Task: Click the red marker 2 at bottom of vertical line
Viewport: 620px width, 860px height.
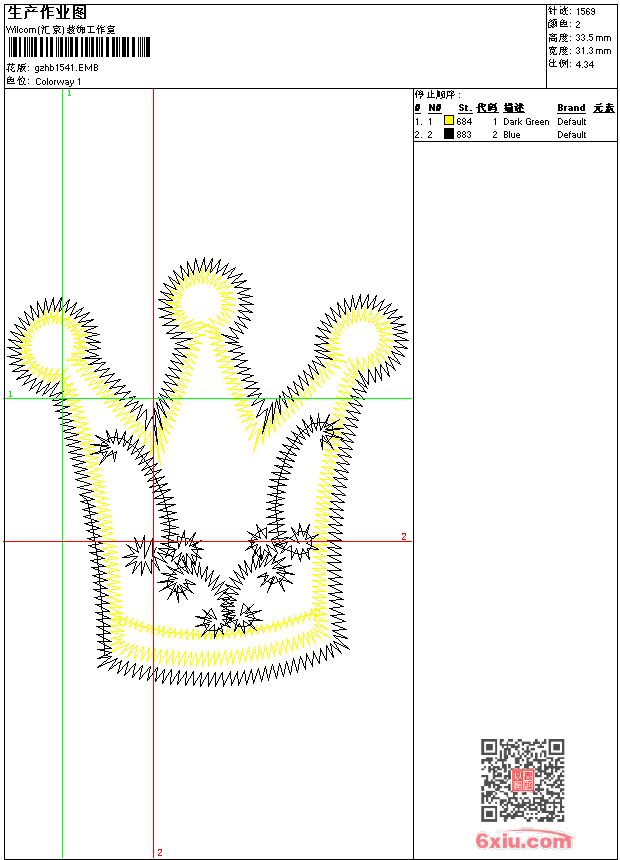Action: pyautogui.click(x=159, y=852)
